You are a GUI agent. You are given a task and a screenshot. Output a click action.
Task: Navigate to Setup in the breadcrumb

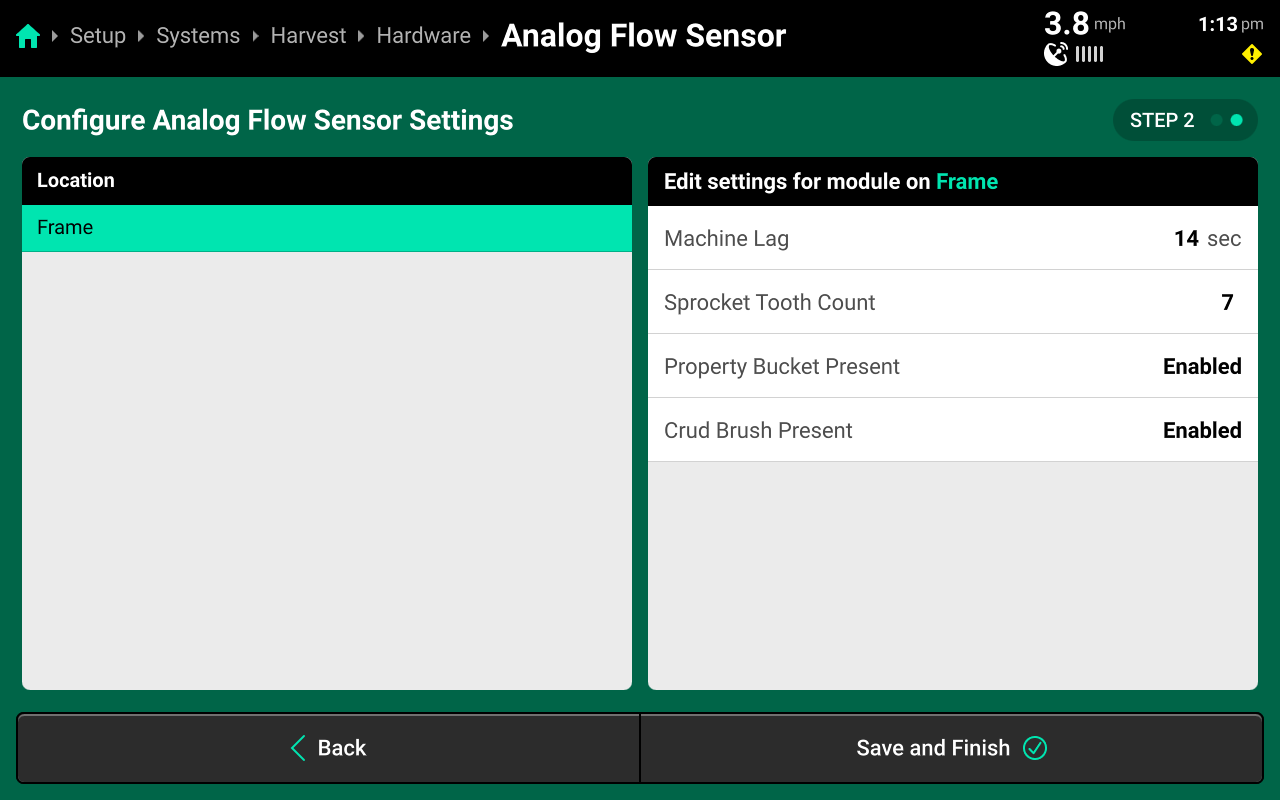point(98,36)
